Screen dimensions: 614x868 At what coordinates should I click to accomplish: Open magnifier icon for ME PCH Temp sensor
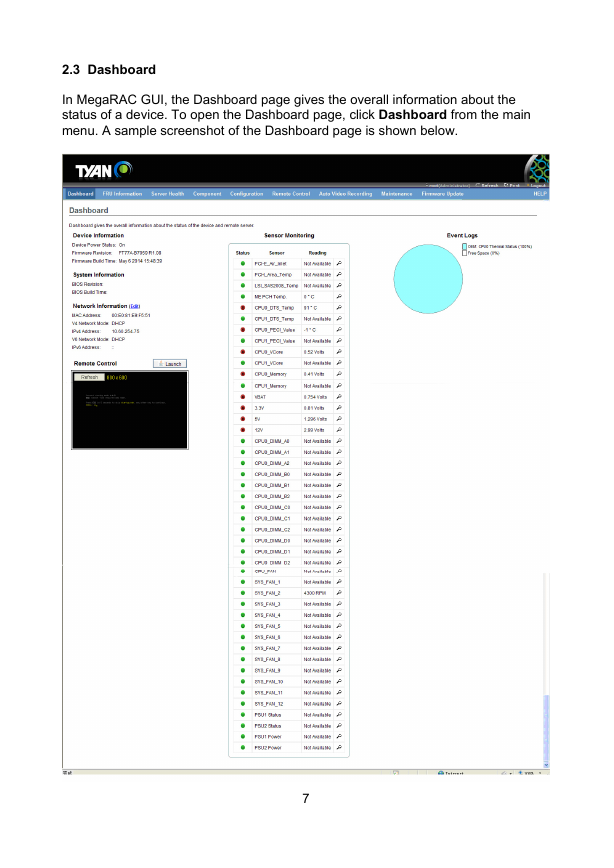click(x=339, y=296)
